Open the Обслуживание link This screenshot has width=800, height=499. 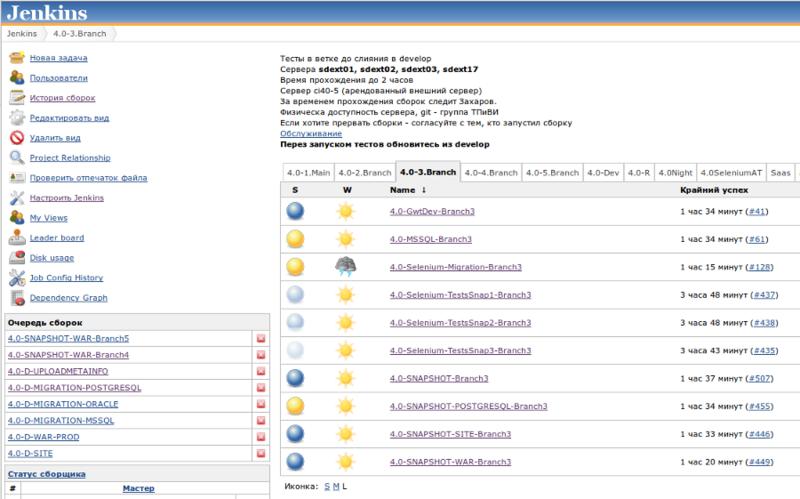pyautogui.click(x=311, y=134)
